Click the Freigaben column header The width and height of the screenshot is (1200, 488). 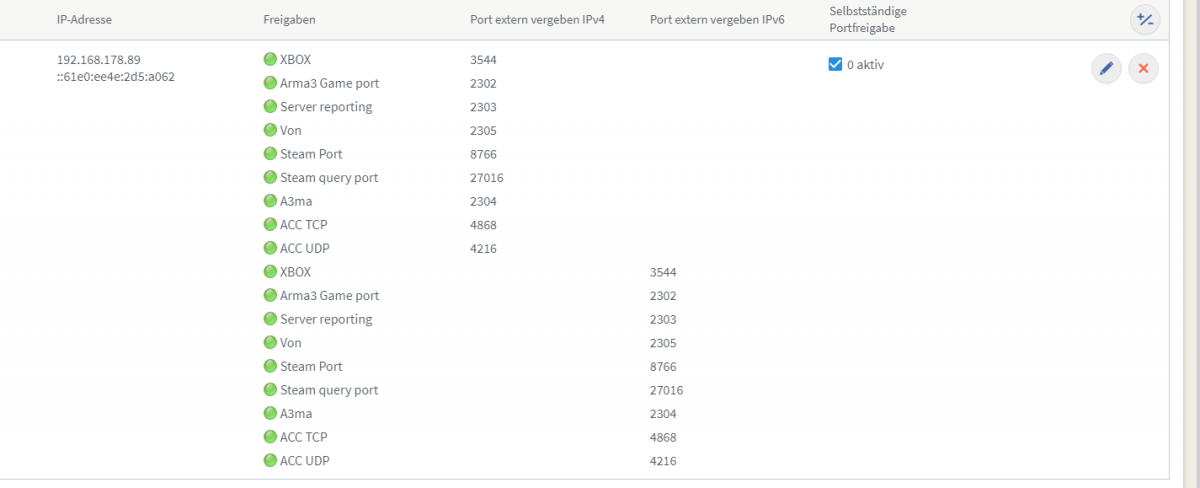pyautogui.click(x=289, y=19)
